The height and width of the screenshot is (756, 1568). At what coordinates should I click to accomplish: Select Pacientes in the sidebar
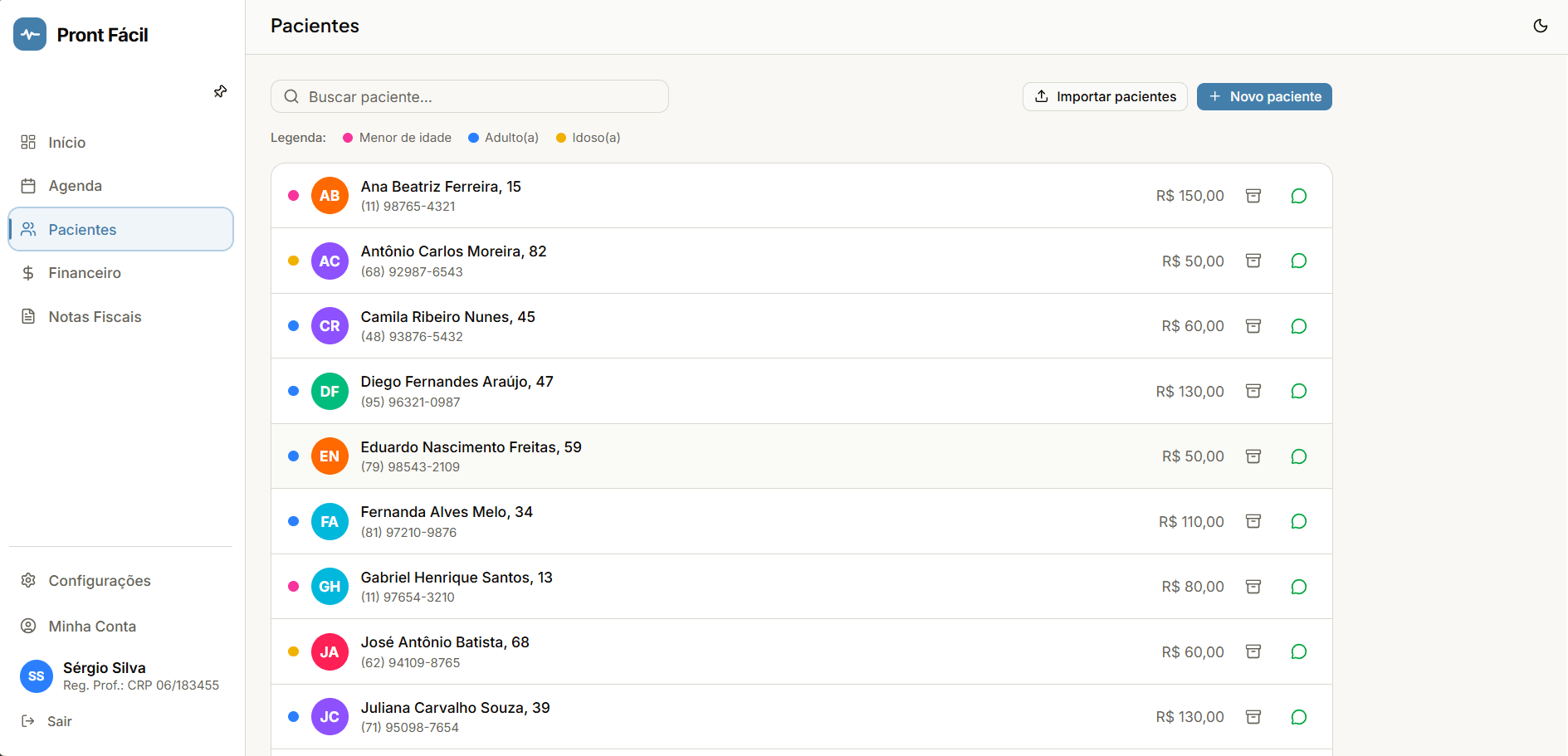coord(120,229)
